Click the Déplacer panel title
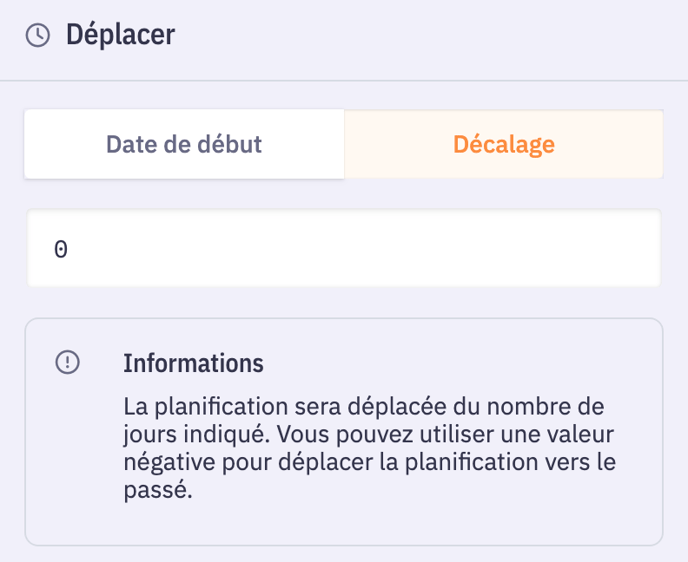Viewport: 688px width, 562px height. click(x=120, y=36)
